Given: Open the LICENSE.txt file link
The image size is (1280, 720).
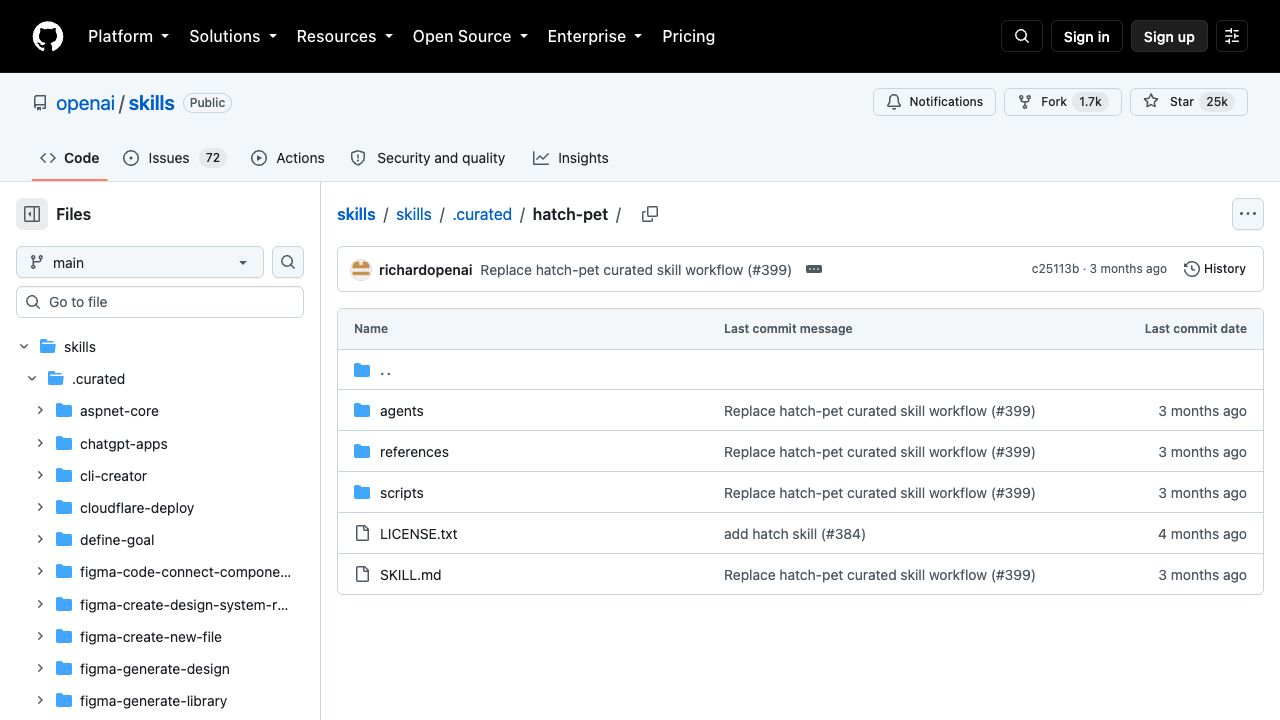Looking at the screenshot, I should point(419,534).
